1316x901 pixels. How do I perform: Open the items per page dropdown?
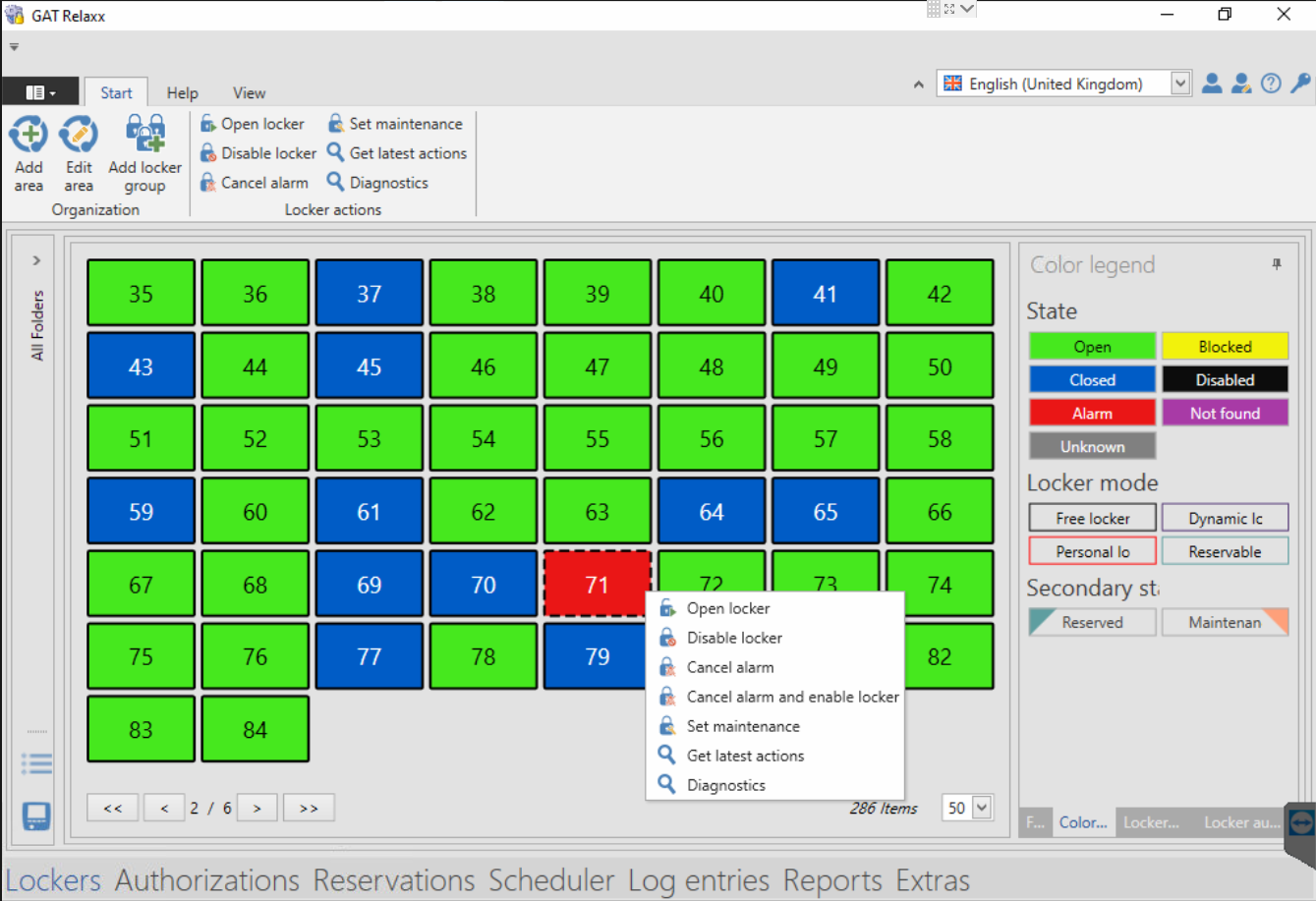click(980, 808)
